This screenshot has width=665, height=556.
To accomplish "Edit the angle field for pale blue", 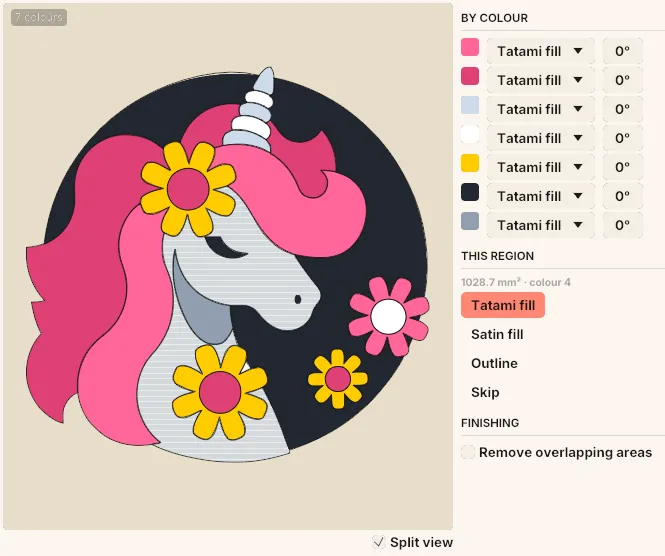I will [x=623, y=109].
